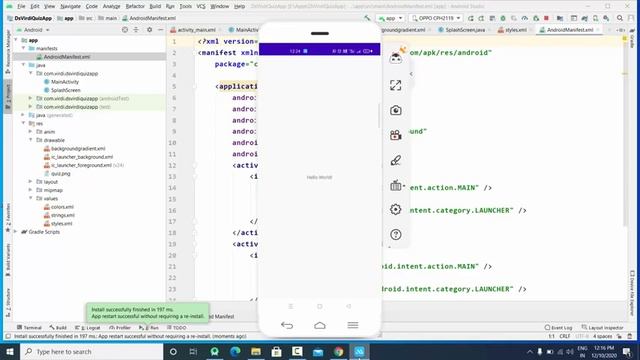Collapse the java folder
The image size is (640, 360).
point(23,65)
